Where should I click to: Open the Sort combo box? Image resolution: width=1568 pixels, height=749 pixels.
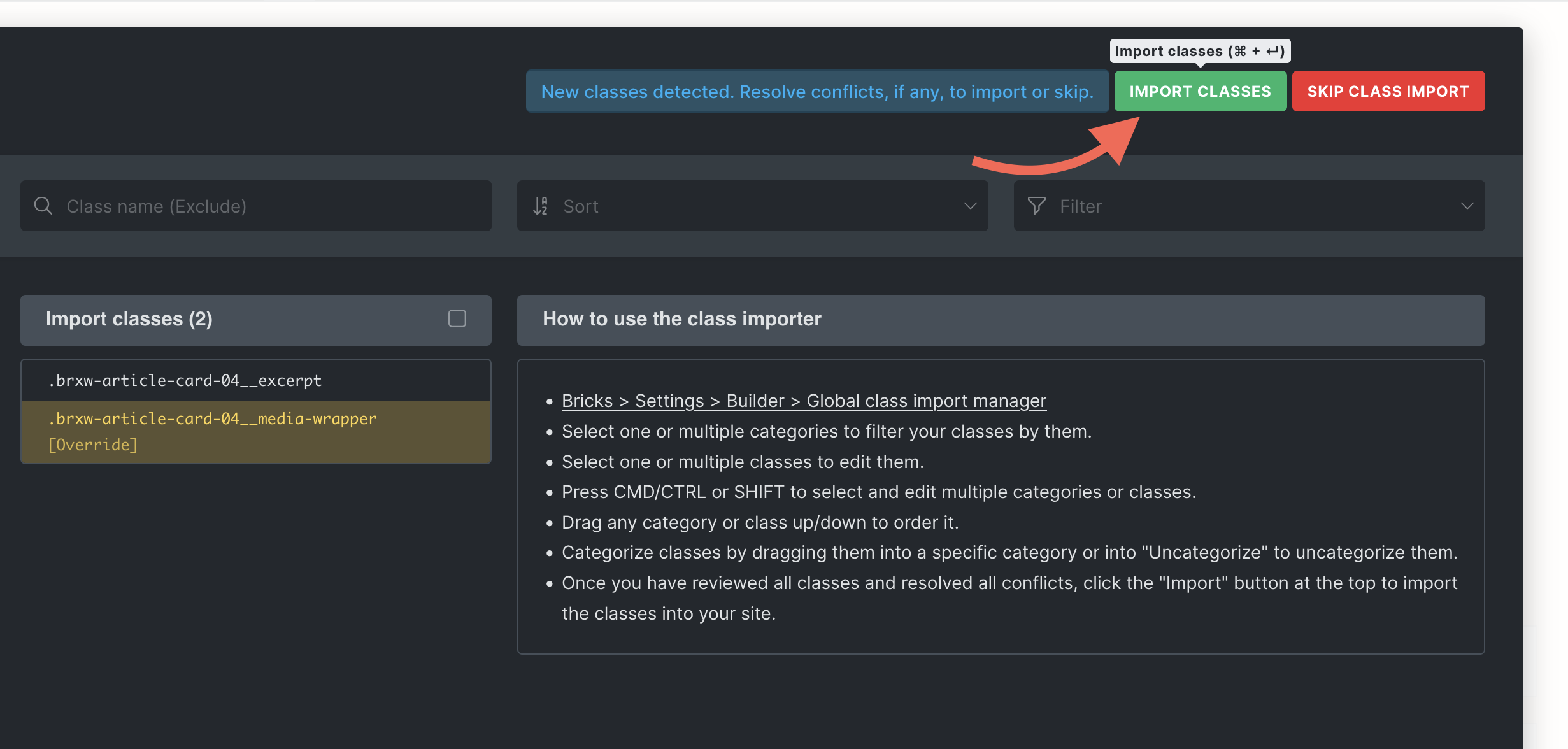(752, 206)
